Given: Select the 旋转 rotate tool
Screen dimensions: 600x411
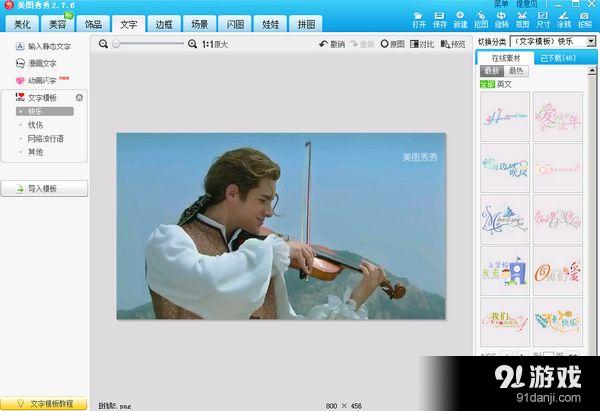Looking at the screenshot, I should pos(501,20).
